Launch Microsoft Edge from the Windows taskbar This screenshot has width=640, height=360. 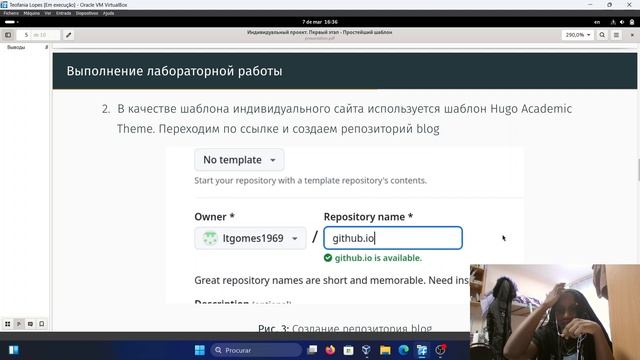[x=403, y=350]
